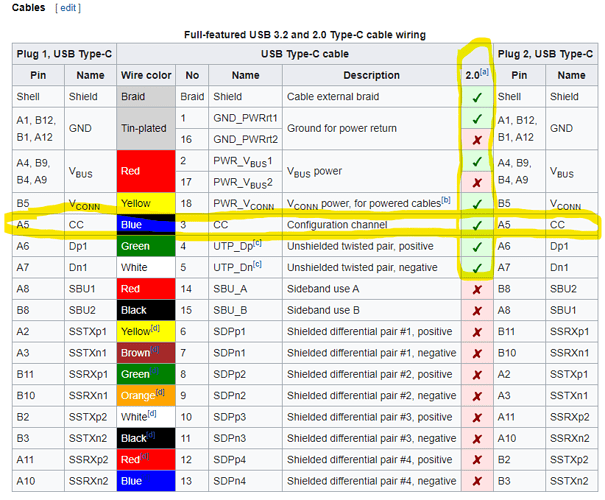Click the red cross in the Sideband use A row
Image resolution: width=605 pixels, height=500 pixels.
477,289
